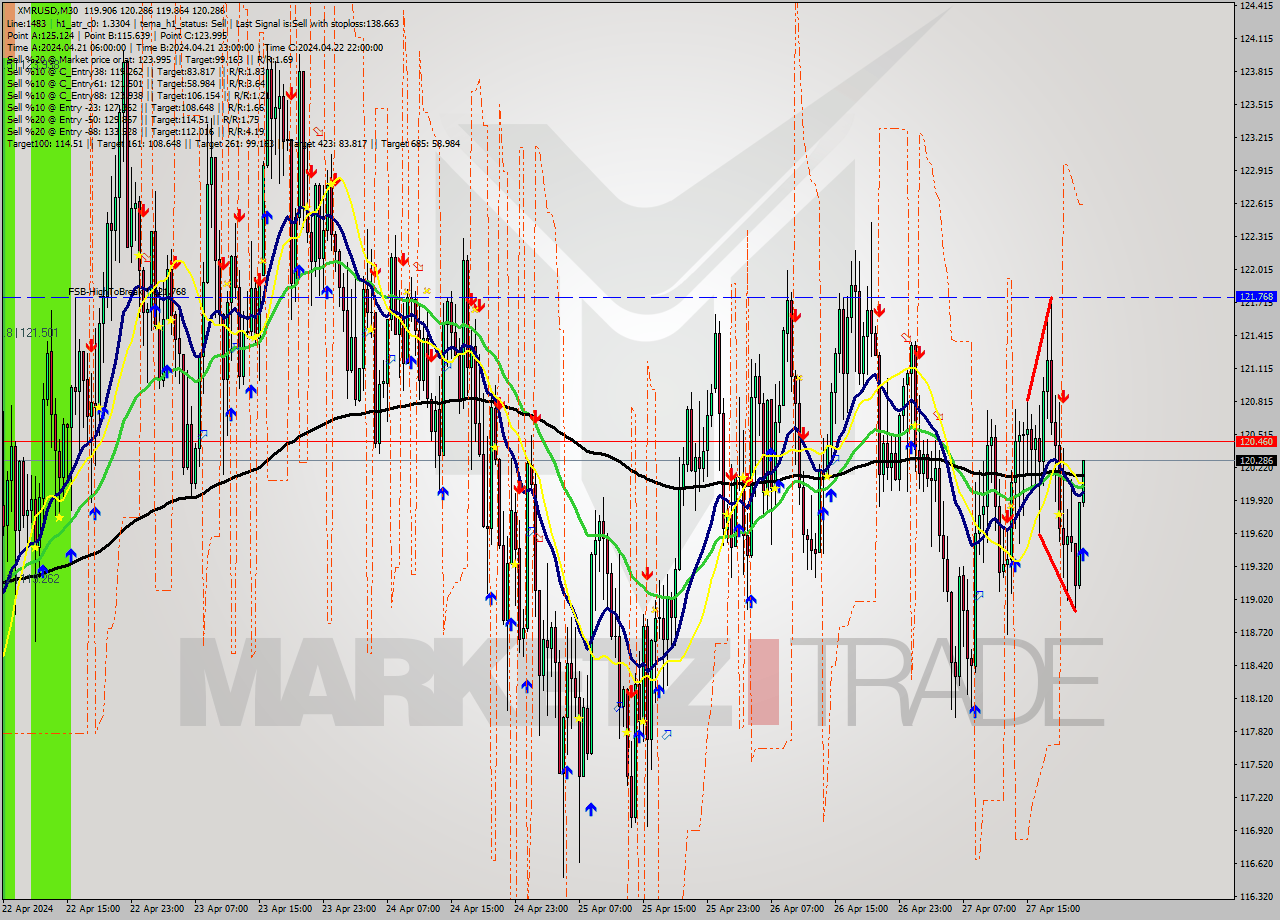
Task: Click the 118.120 price axis label
Action: (x=1256, y=699)
